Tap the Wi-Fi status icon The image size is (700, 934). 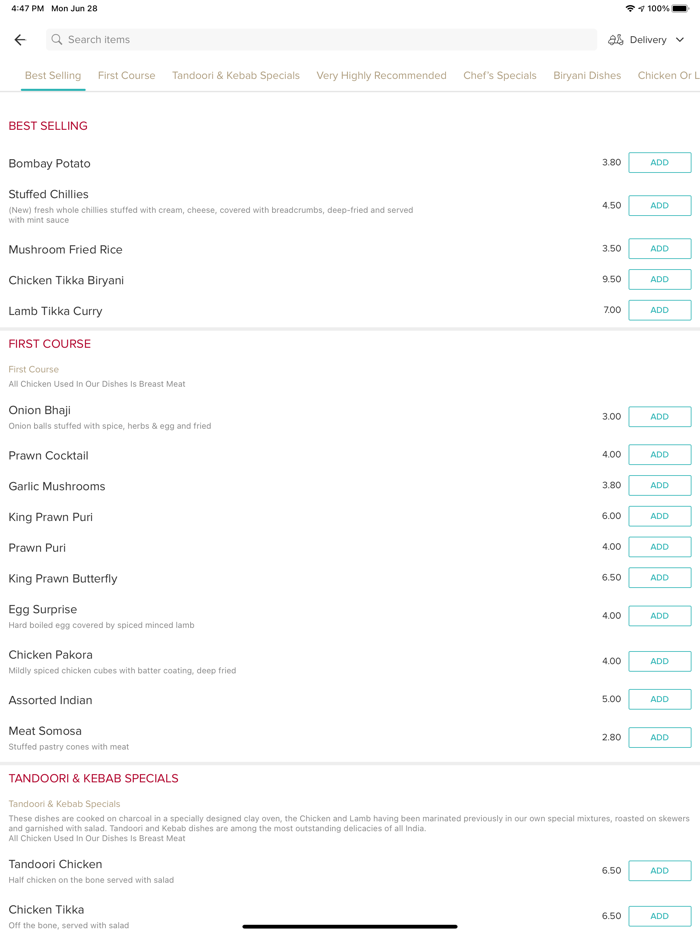tap(630, 9)
